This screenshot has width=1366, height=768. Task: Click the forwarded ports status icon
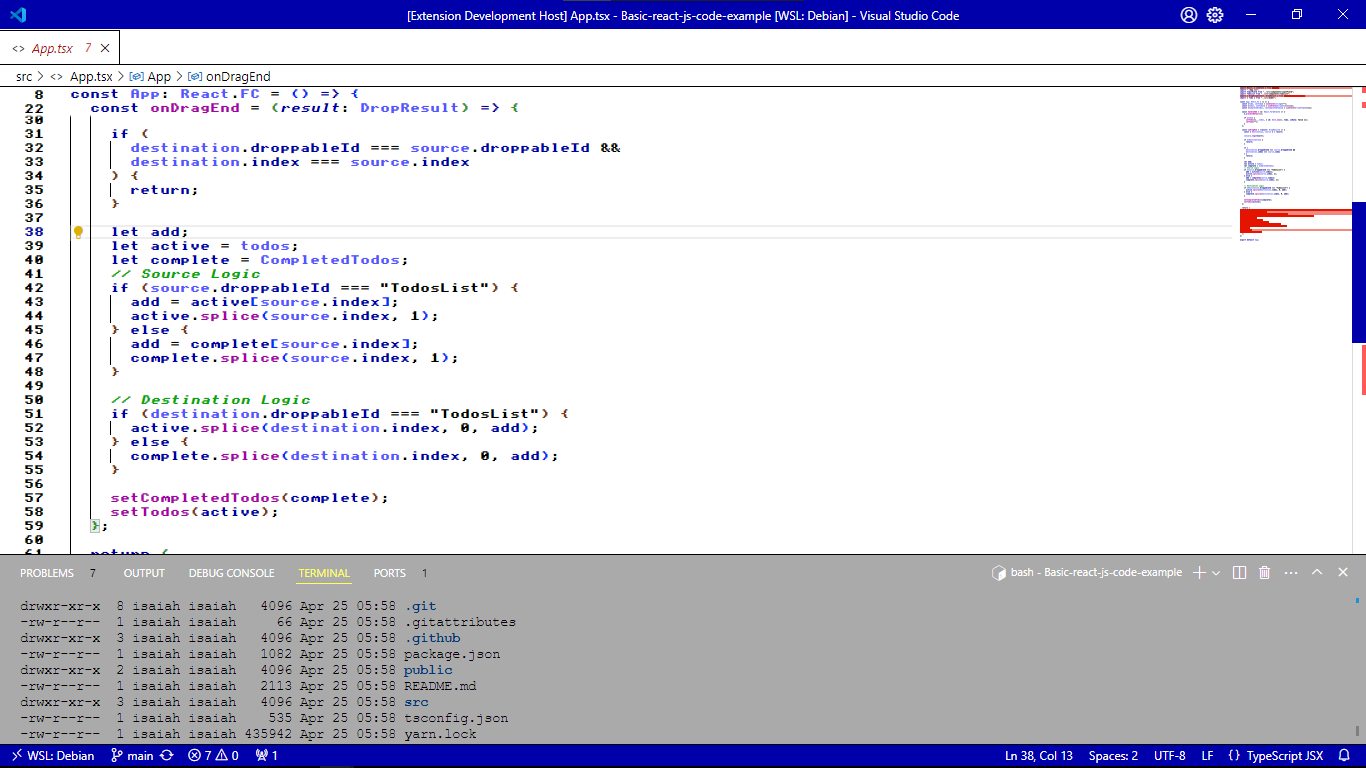(x=267, y=756)
